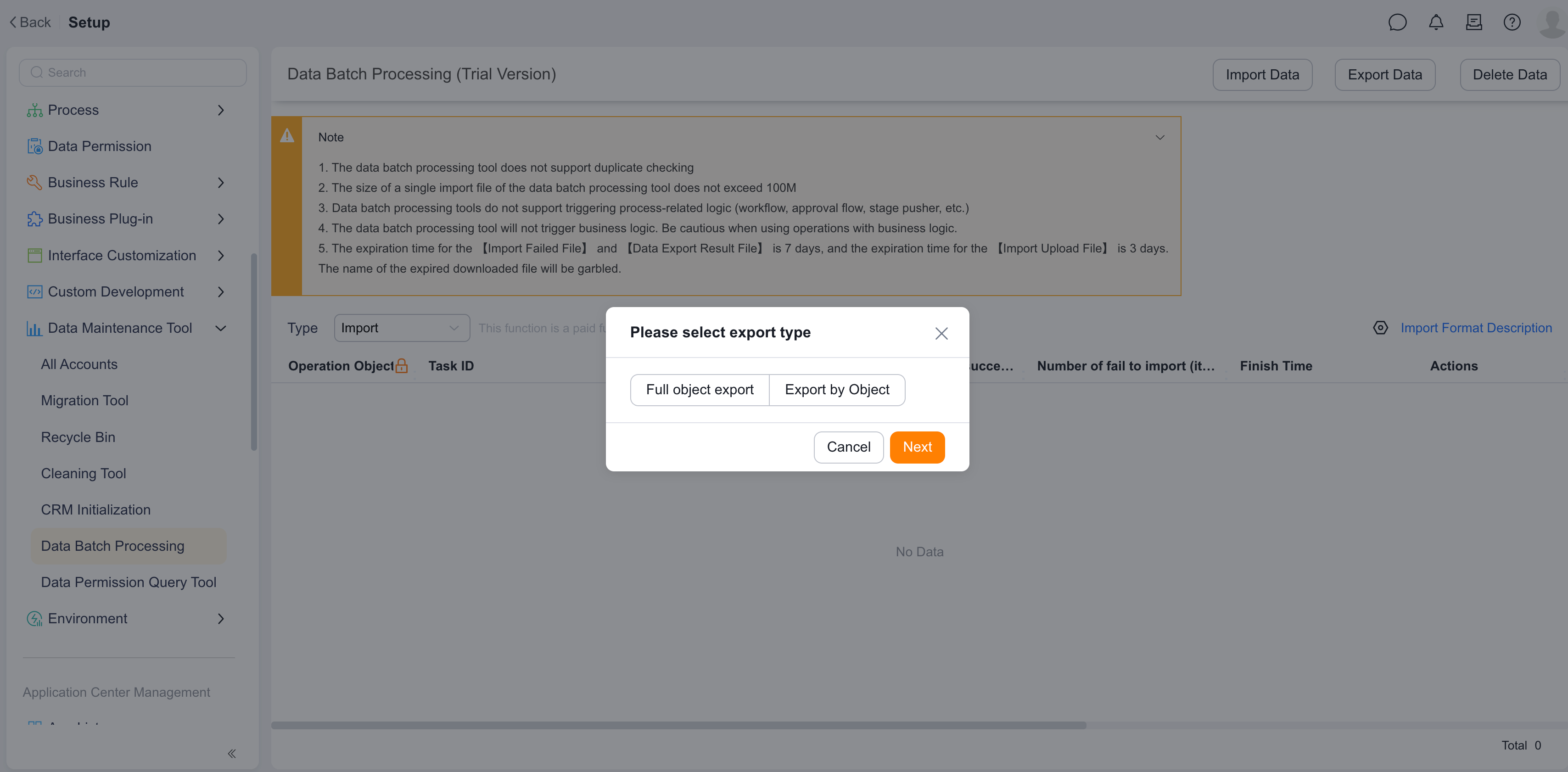Open the Type Import dropdown
This screenshot has height=772, width=1568.
pos(402,328)
